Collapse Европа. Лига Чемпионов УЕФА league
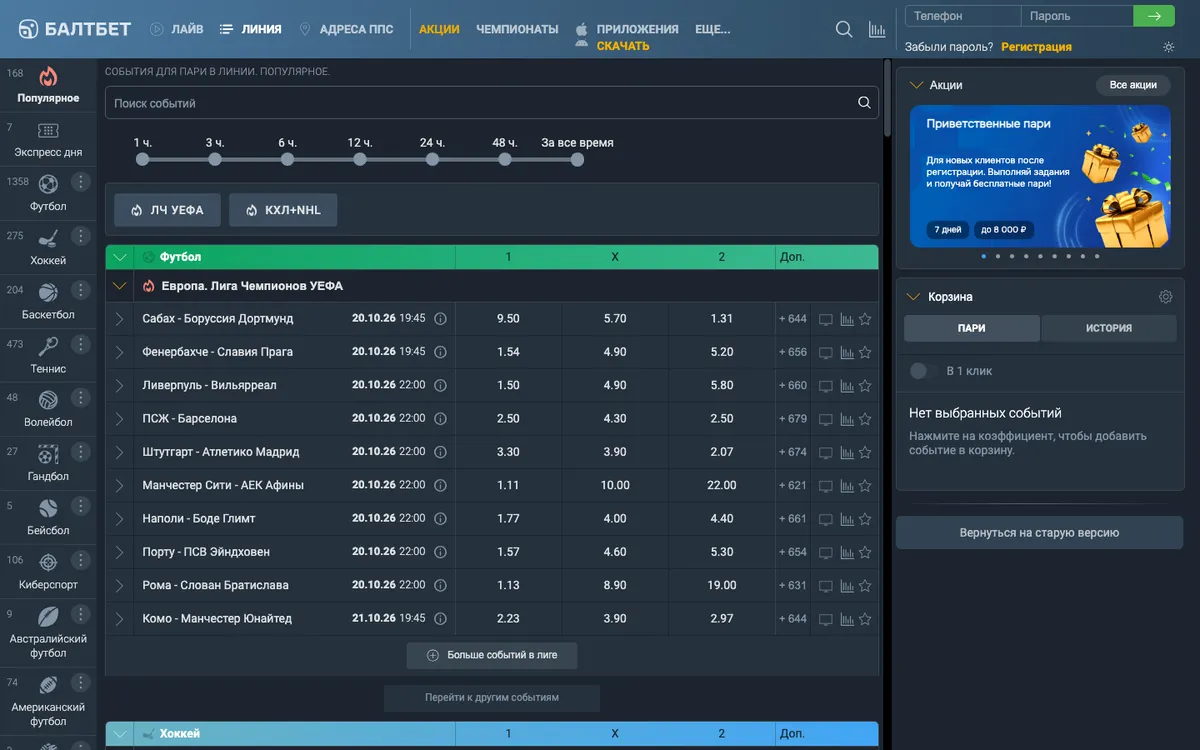Viewport: 1200px width, 750px height. (120, 286)
